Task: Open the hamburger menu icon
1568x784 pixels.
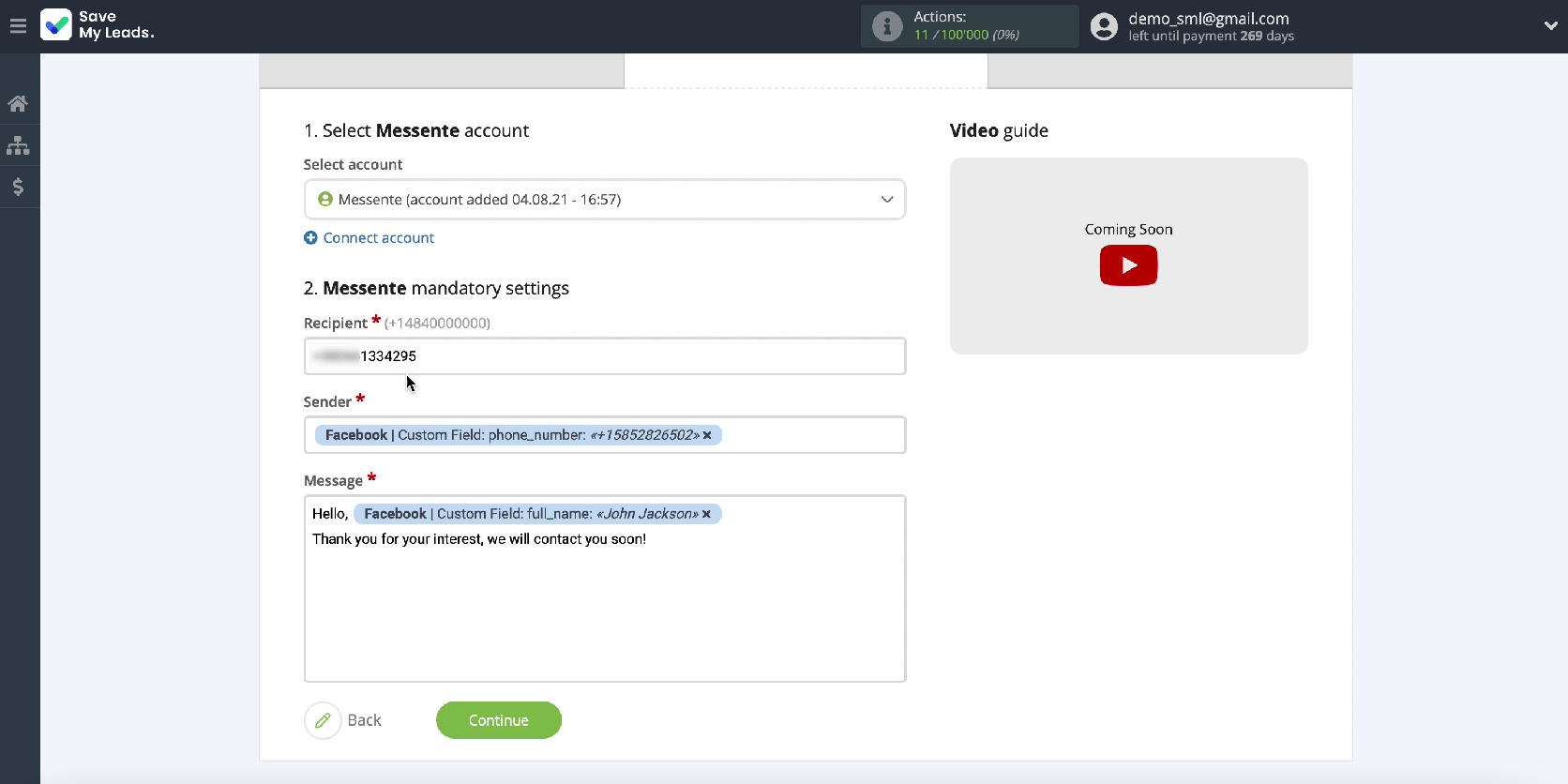Action: tap(18, 26)
